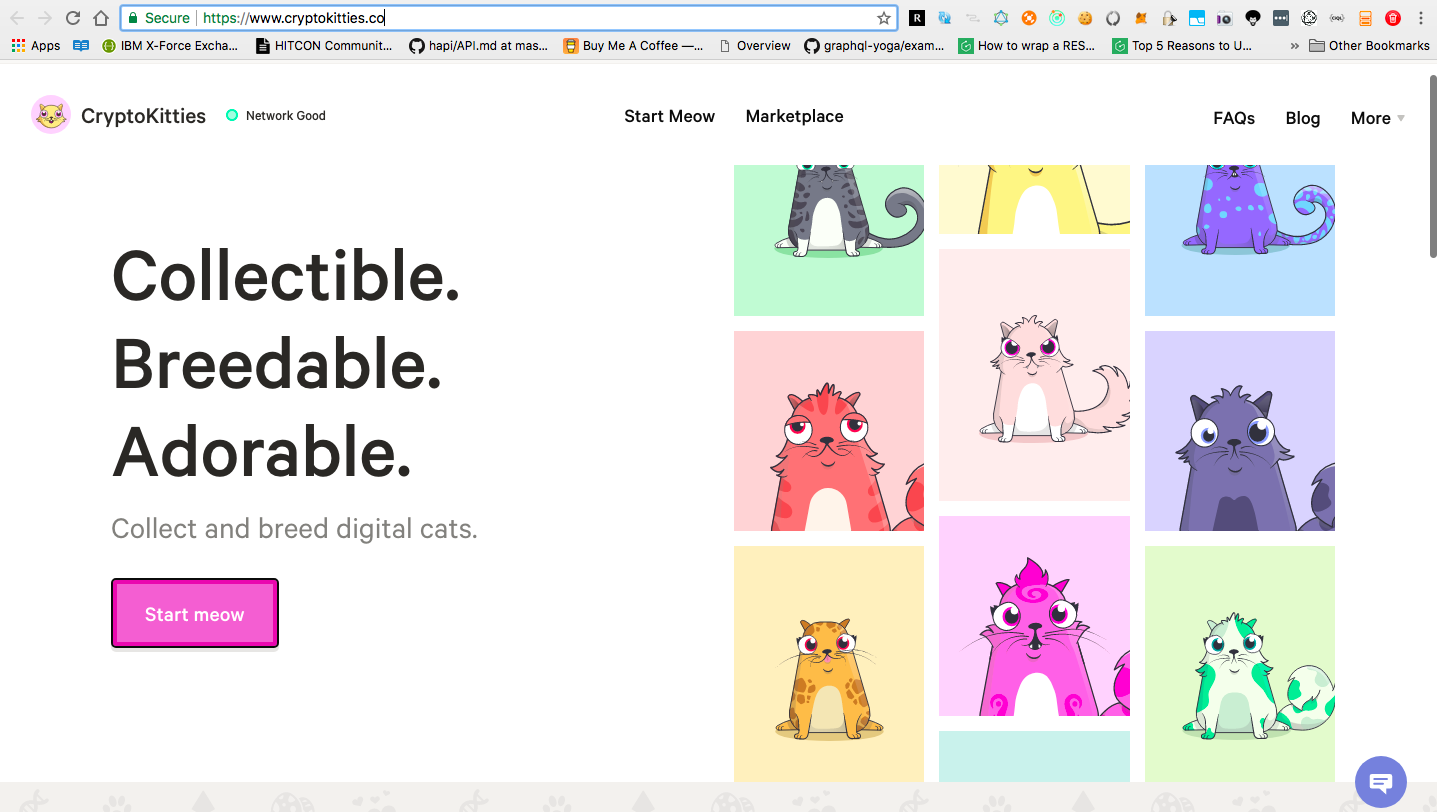
Task: Open the orange lifebuoy extension icon
Action: coord(1028,18)
